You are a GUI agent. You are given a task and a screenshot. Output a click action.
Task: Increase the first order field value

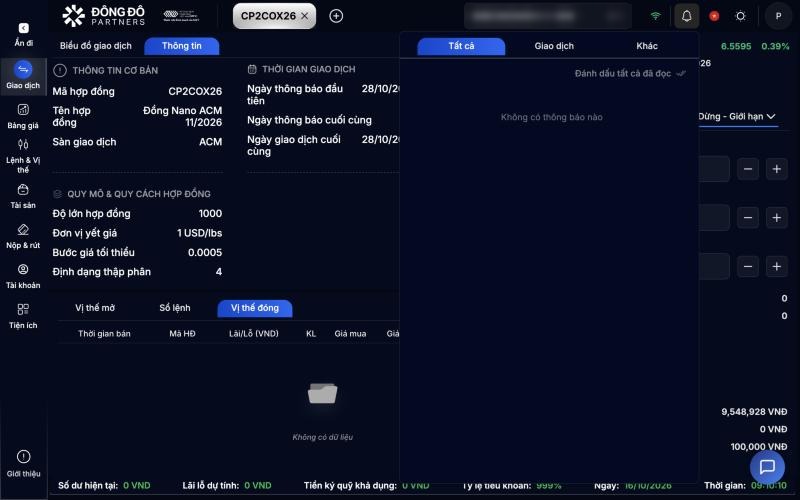pos(777,169)
